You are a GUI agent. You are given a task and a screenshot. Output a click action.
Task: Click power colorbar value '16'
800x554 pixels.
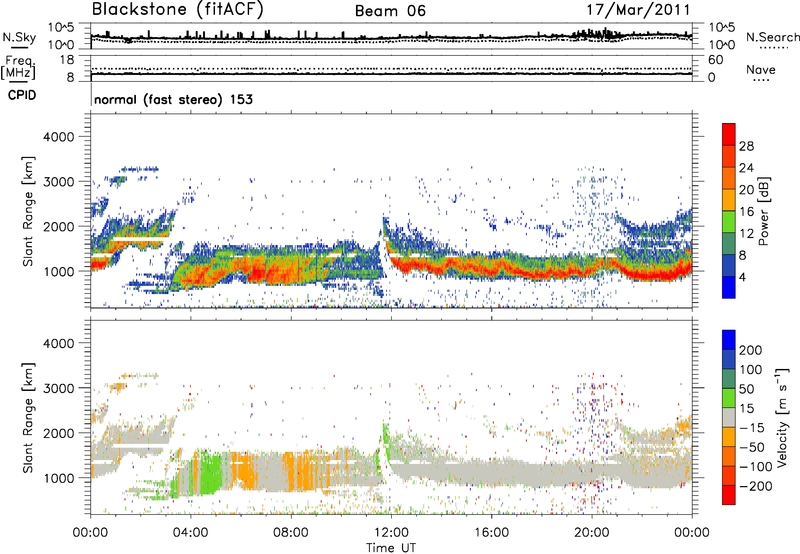click(746, 212)
